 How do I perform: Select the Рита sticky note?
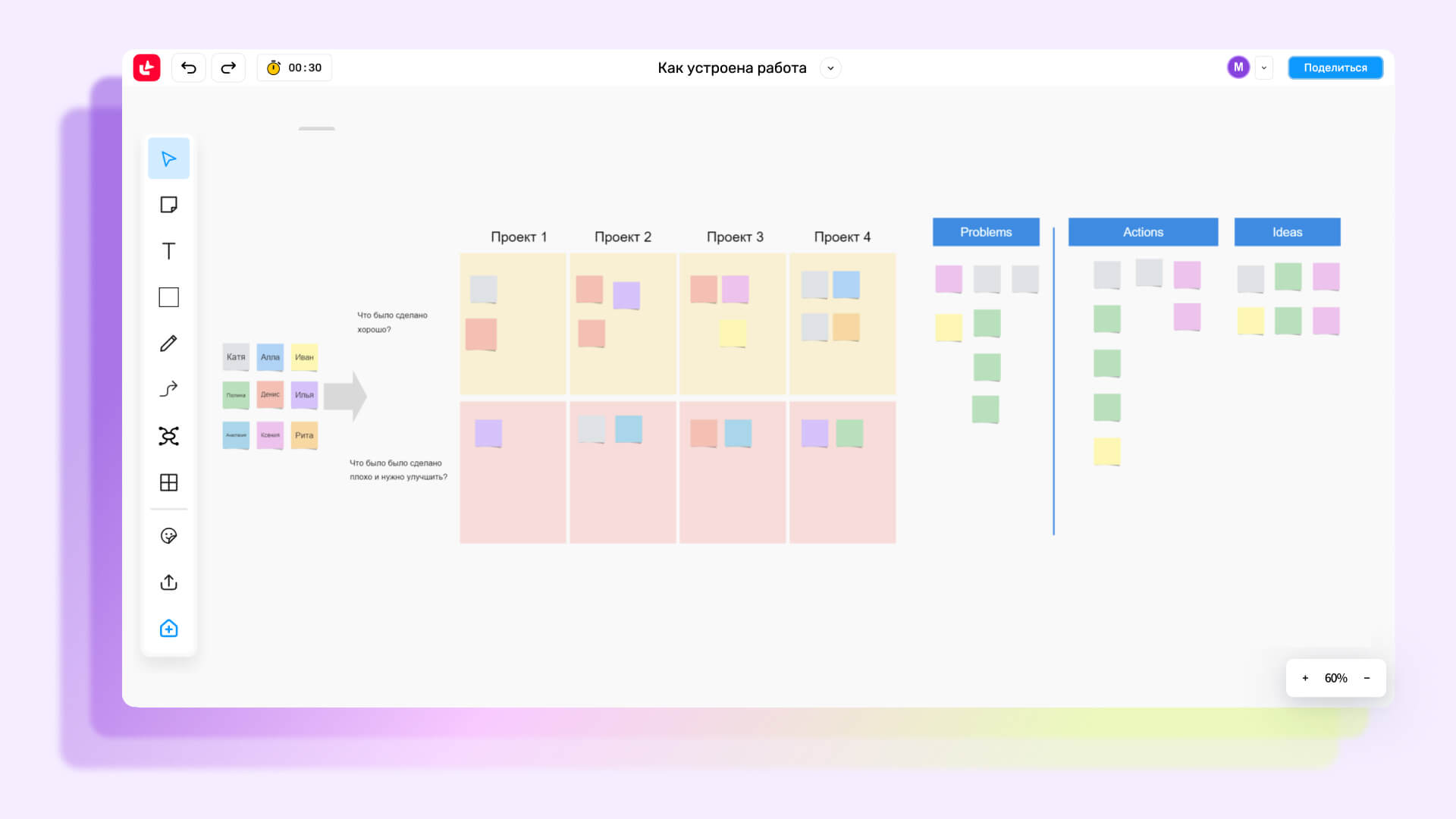(304, 435)
